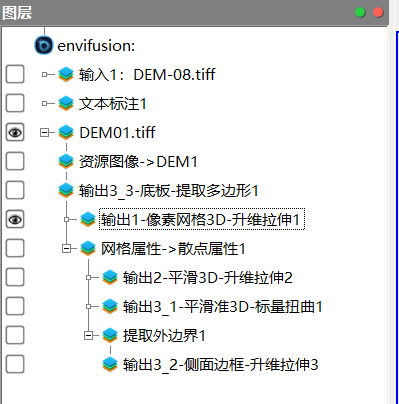The height and width of the screenshot is (404, 399).
Task: Expand the 输入1: DEM-08.tiff node
Action: (x=44, y=75)
